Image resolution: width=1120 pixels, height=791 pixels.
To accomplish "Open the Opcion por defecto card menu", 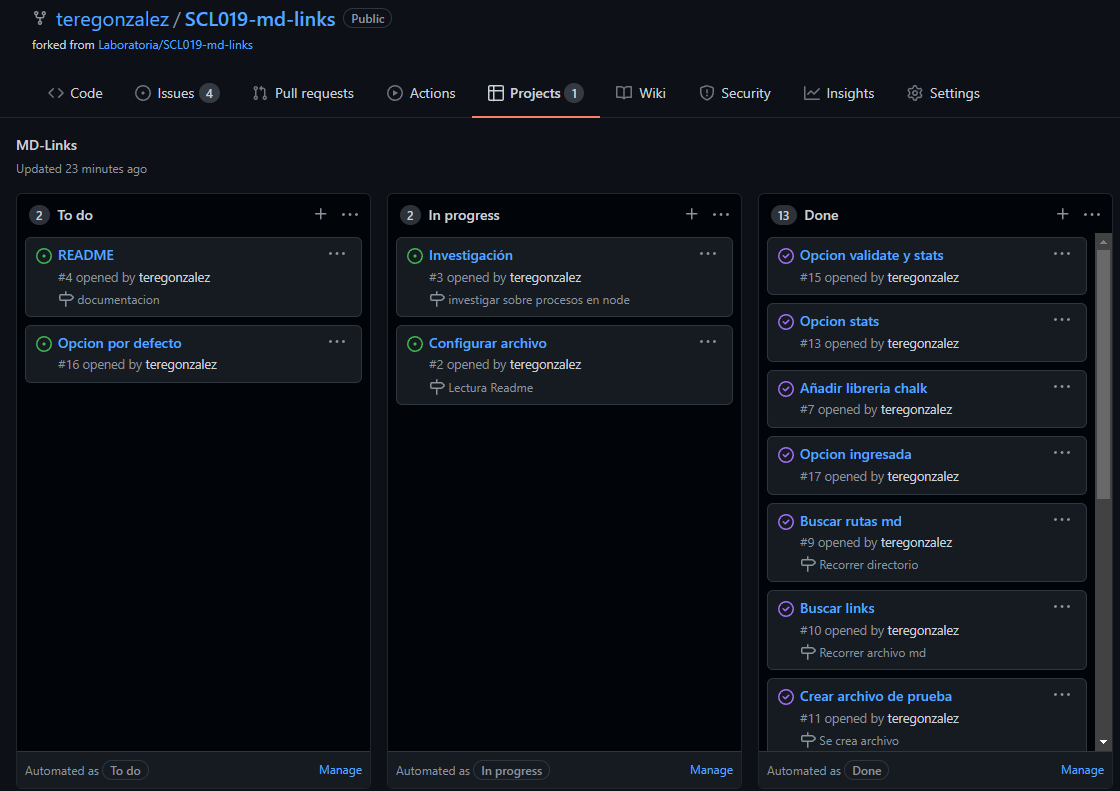I will (337, 342).
